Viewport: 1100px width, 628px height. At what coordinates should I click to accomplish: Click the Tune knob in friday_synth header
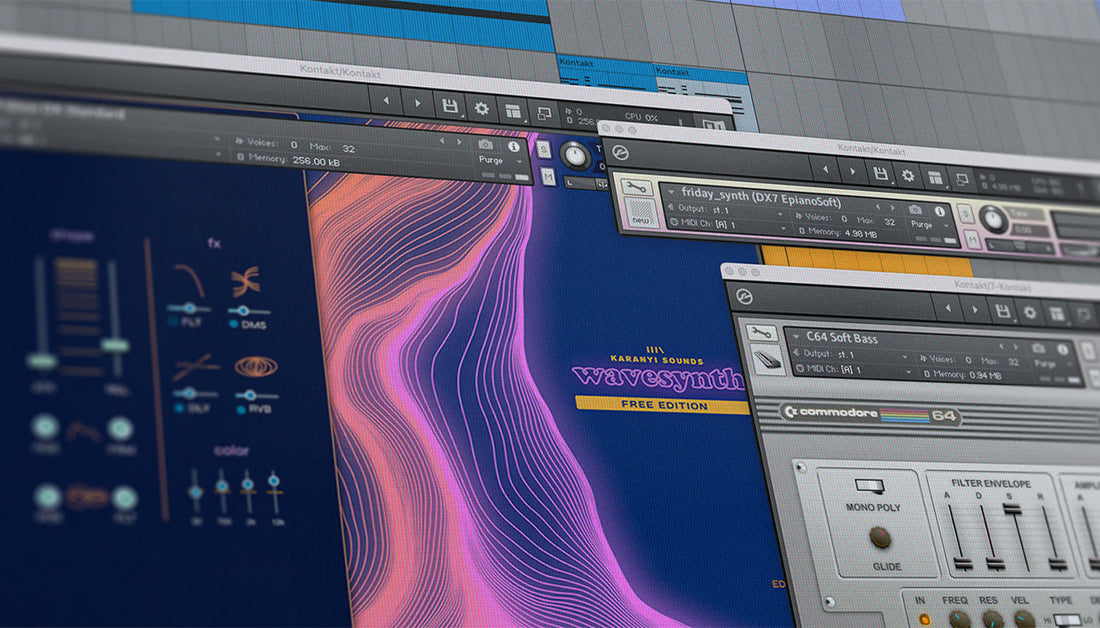[x=992, y=220]
